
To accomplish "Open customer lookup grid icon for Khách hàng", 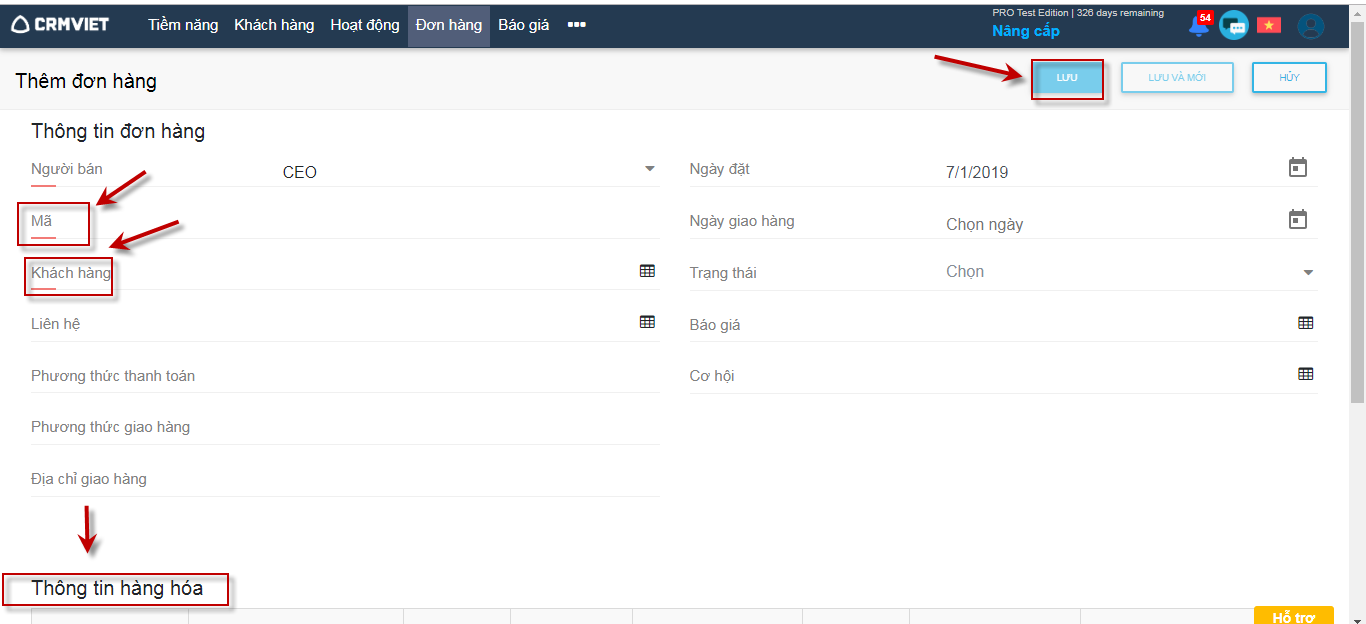I will (647, 271).
